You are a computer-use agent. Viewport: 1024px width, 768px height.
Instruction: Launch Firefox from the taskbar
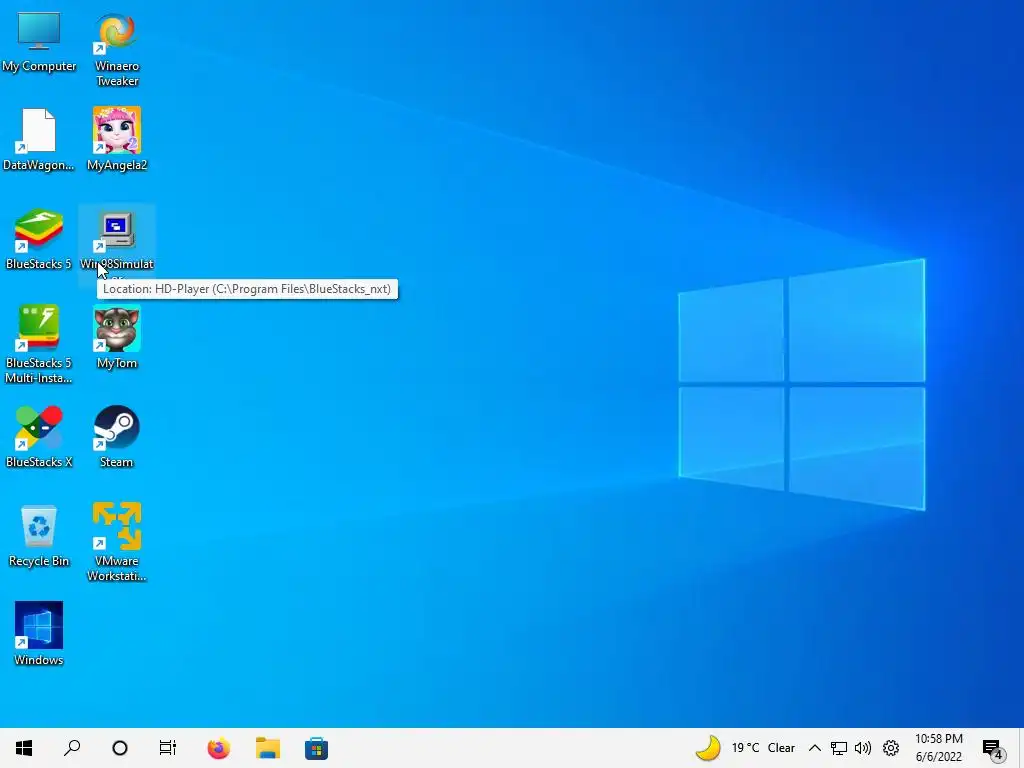click(x=219, y=748)
